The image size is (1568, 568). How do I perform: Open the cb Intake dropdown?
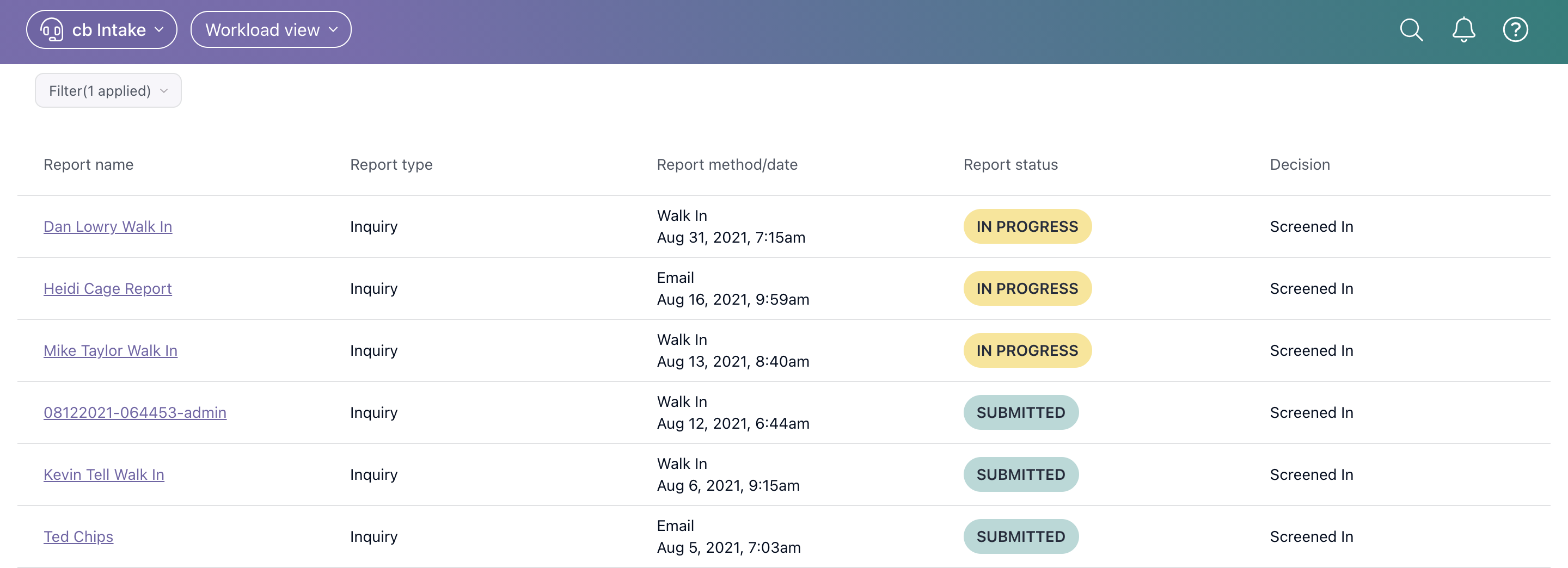(102, 30)
